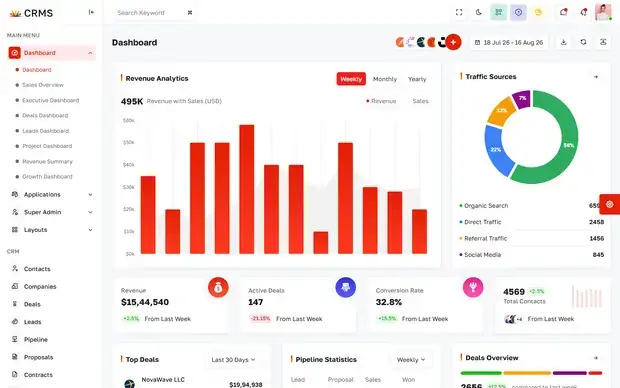Click the Super Admin sidebar icon

coord(15,212)
